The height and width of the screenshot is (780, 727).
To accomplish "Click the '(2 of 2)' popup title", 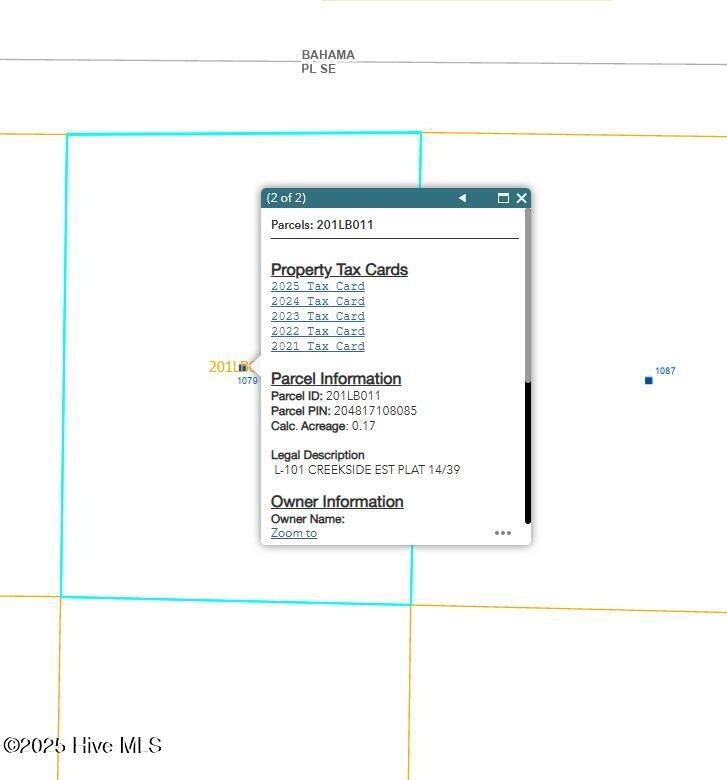I will [x=287, y=198].
